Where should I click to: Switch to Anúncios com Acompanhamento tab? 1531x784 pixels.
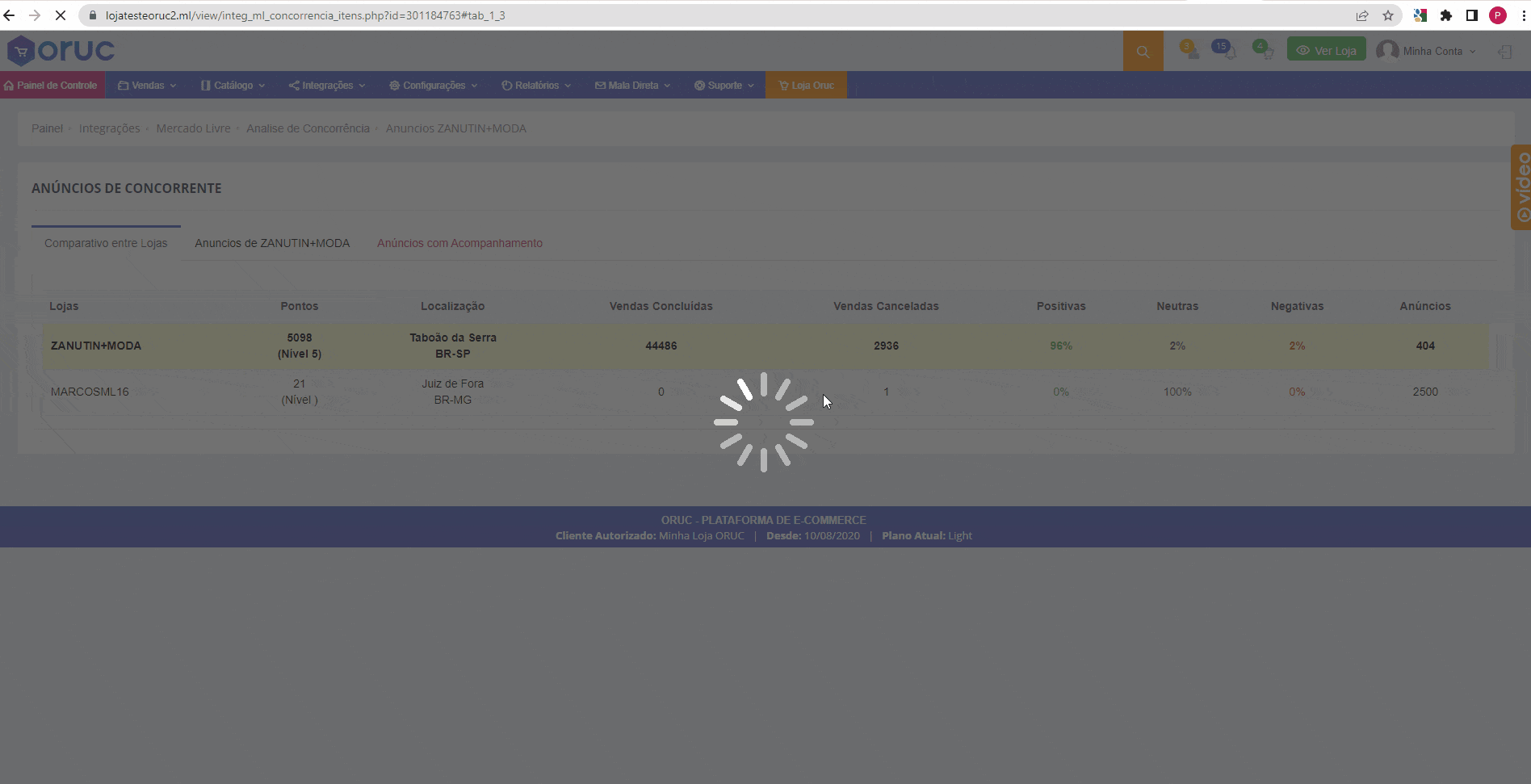click(x=459, y=243)
